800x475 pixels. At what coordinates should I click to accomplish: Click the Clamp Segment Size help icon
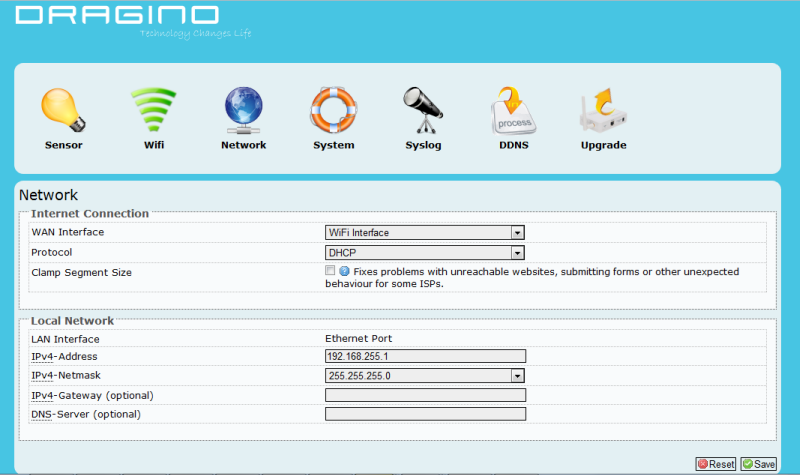pos(344,271)
